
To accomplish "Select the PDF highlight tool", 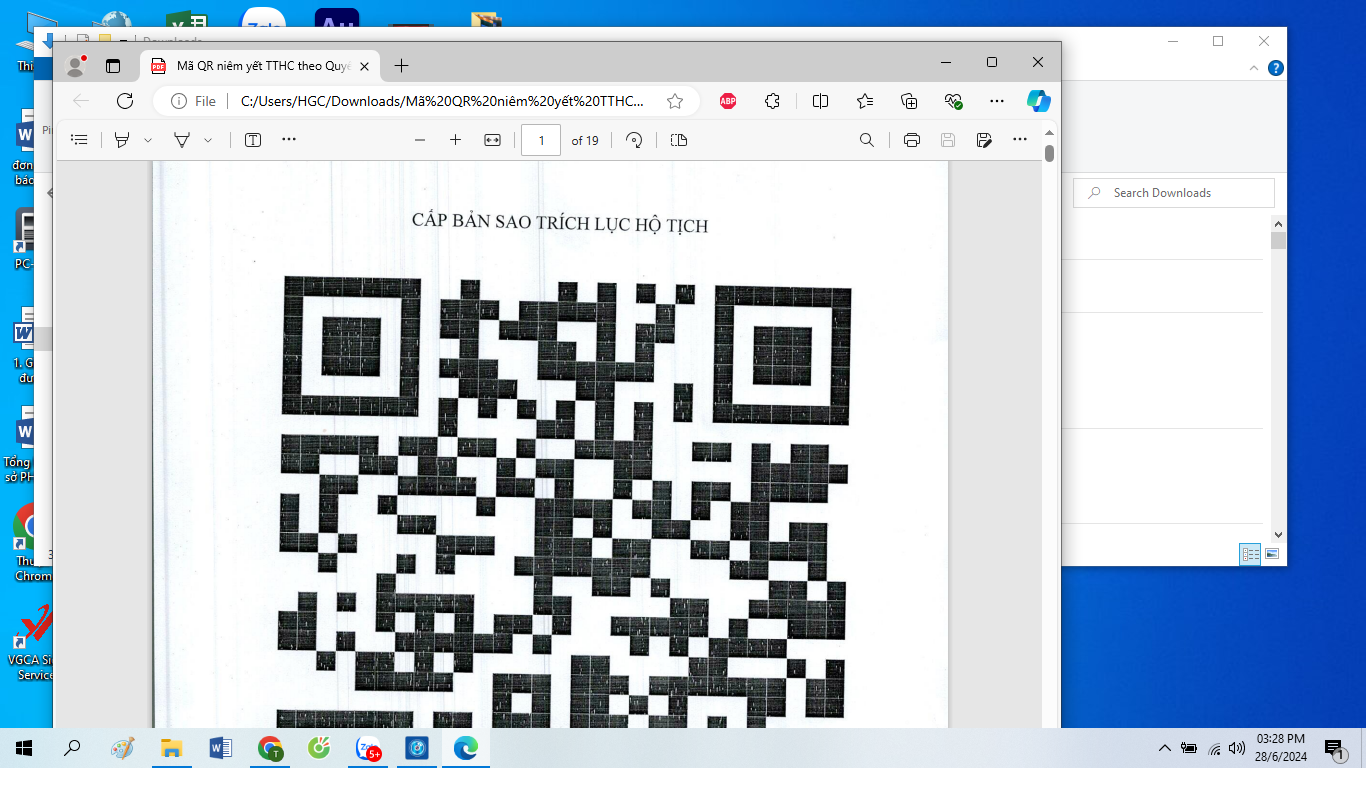I will [122, 140].
